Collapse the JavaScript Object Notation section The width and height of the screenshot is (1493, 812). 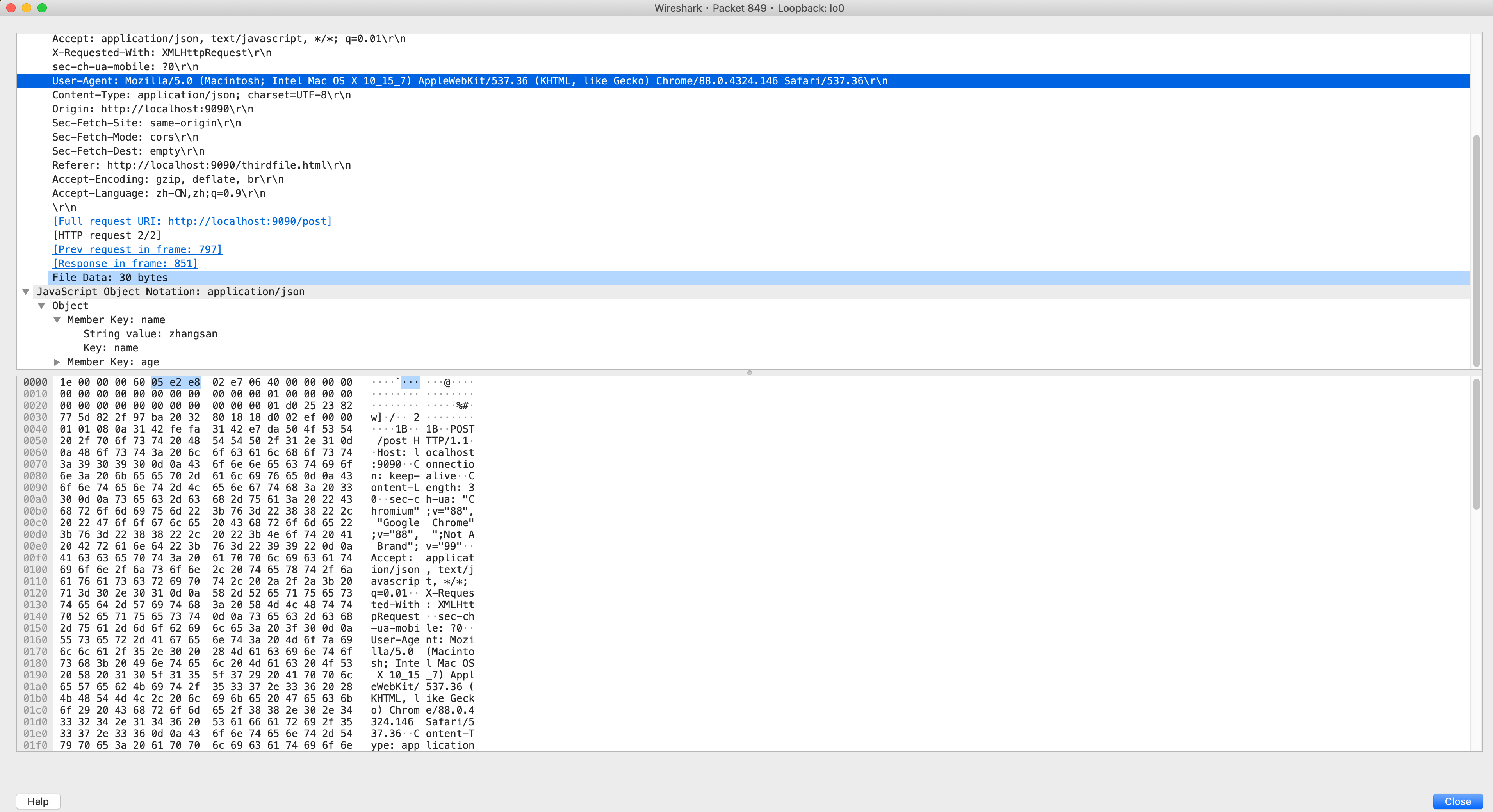(25, 292)
